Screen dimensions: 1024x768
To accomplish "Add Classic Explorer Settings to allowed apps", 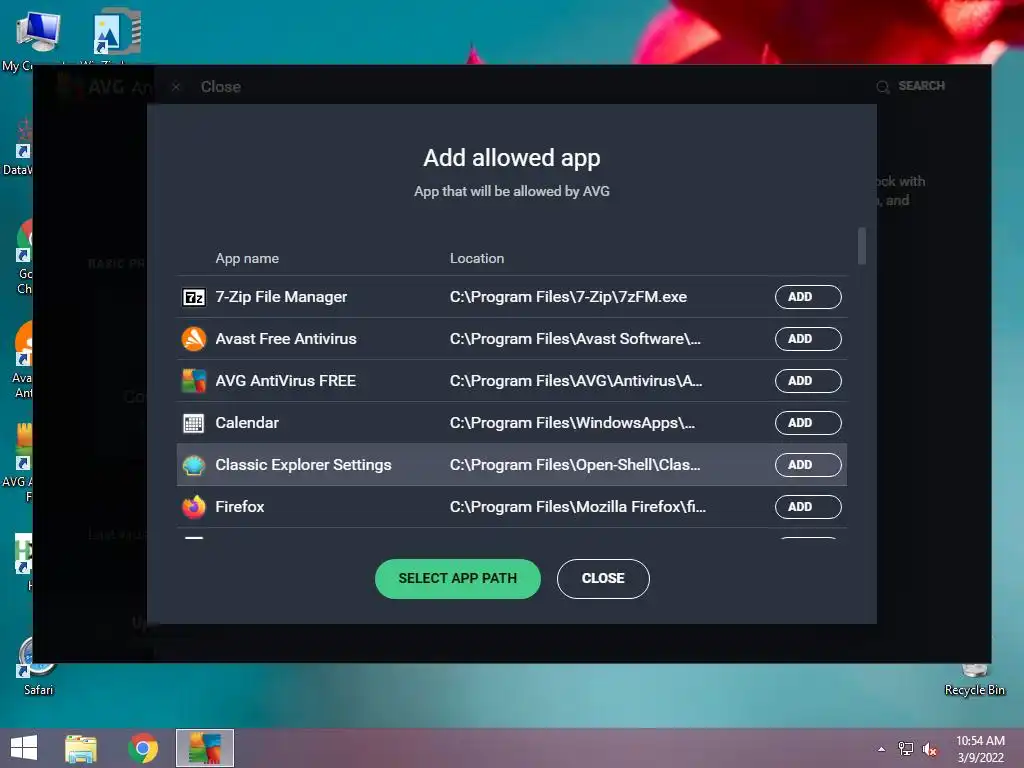I will [x=808, y=465].
